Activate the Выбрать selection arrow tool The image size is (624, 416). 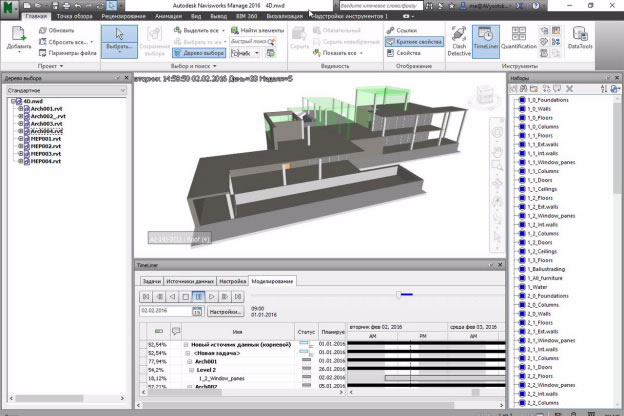(119, 41)
